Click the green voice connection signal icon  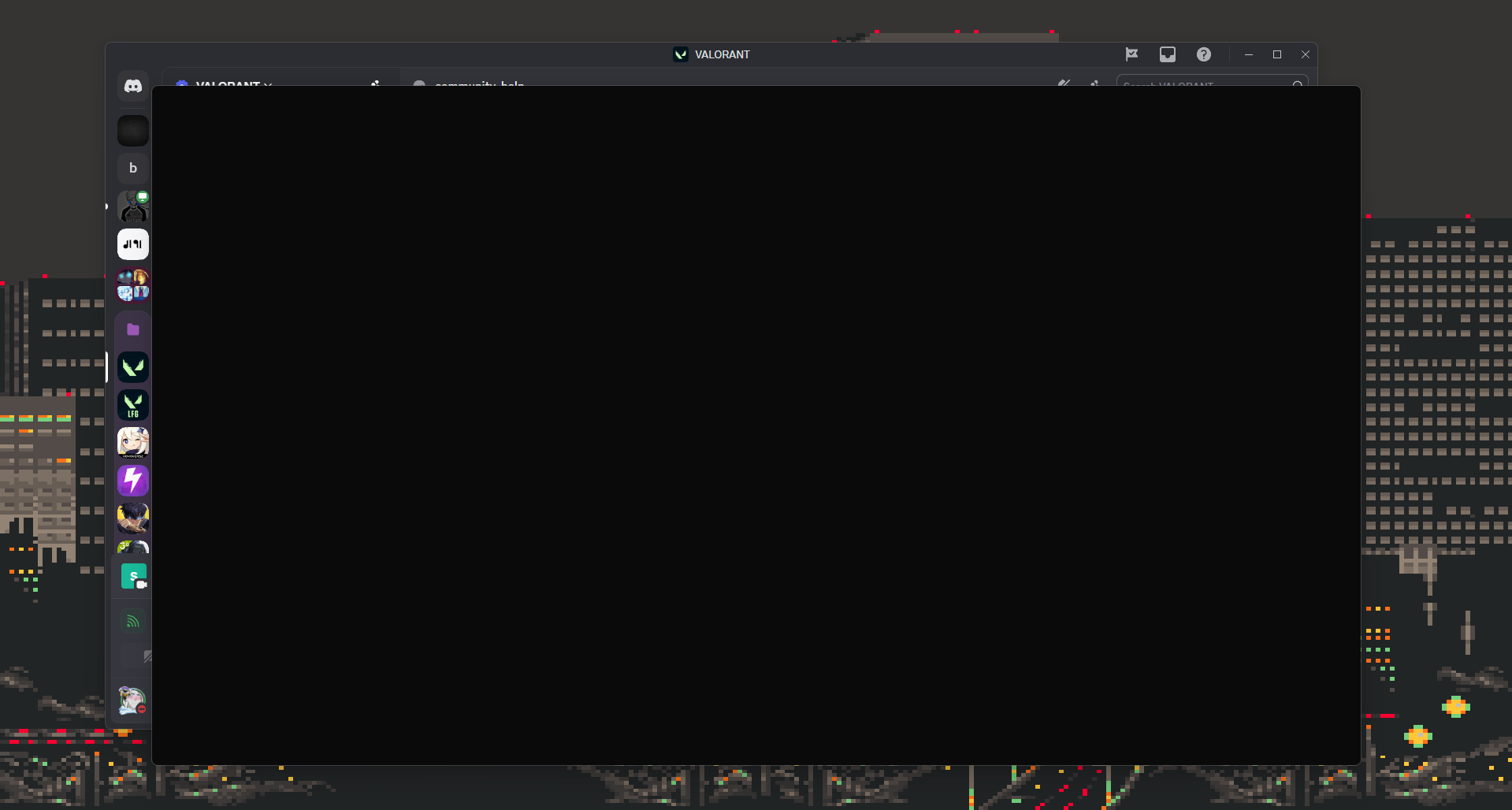133,622
